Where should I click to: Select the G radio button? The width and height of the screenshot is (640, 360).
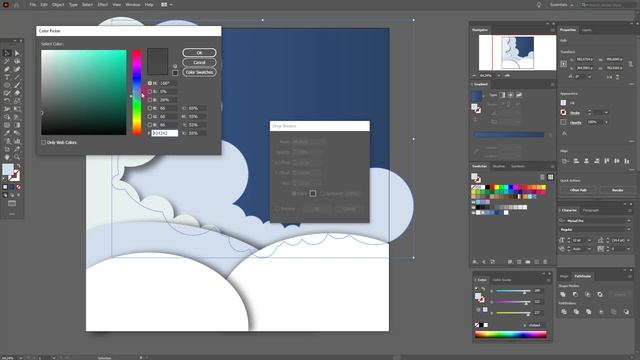click(150, 116)
